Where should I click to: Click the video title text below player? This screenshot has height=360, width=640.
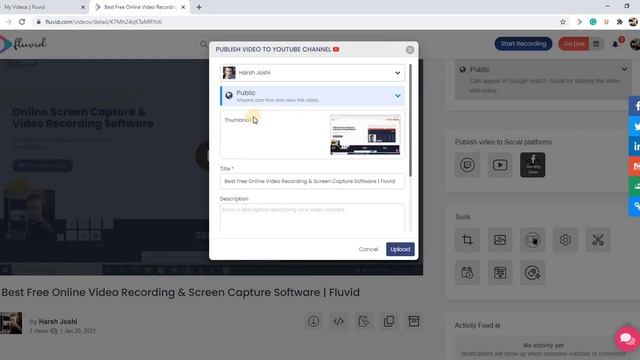(x=181, y=292)
